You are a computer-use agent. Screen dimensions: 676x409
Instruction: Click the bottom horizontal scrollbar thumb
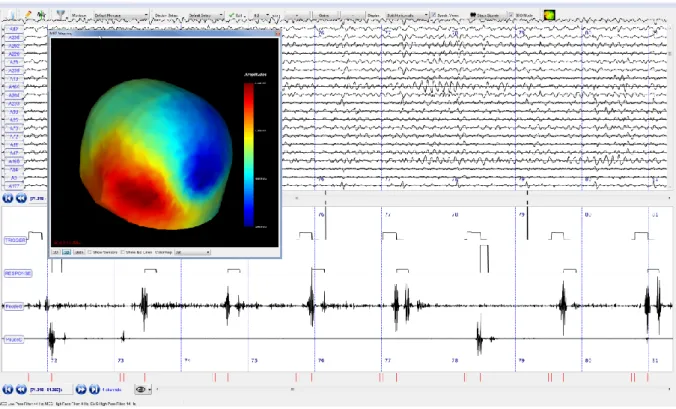pyautogui.click(x=292, y=389)
